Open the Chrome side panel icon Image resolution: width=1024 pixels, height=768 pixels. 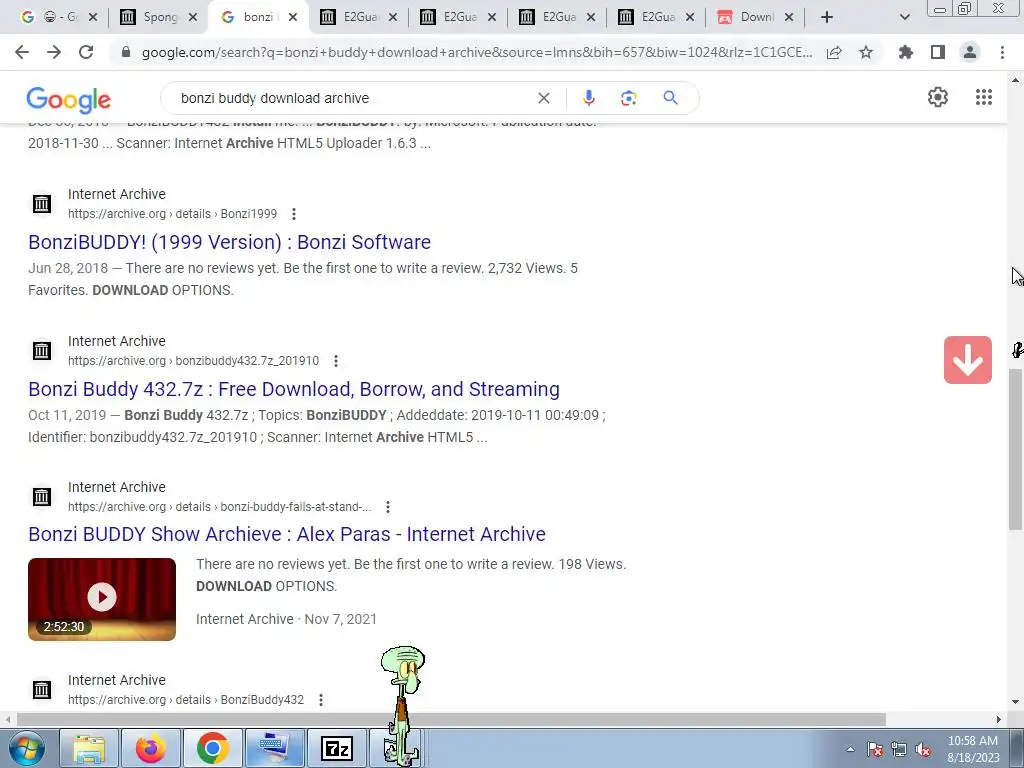[x=938, y=52]
